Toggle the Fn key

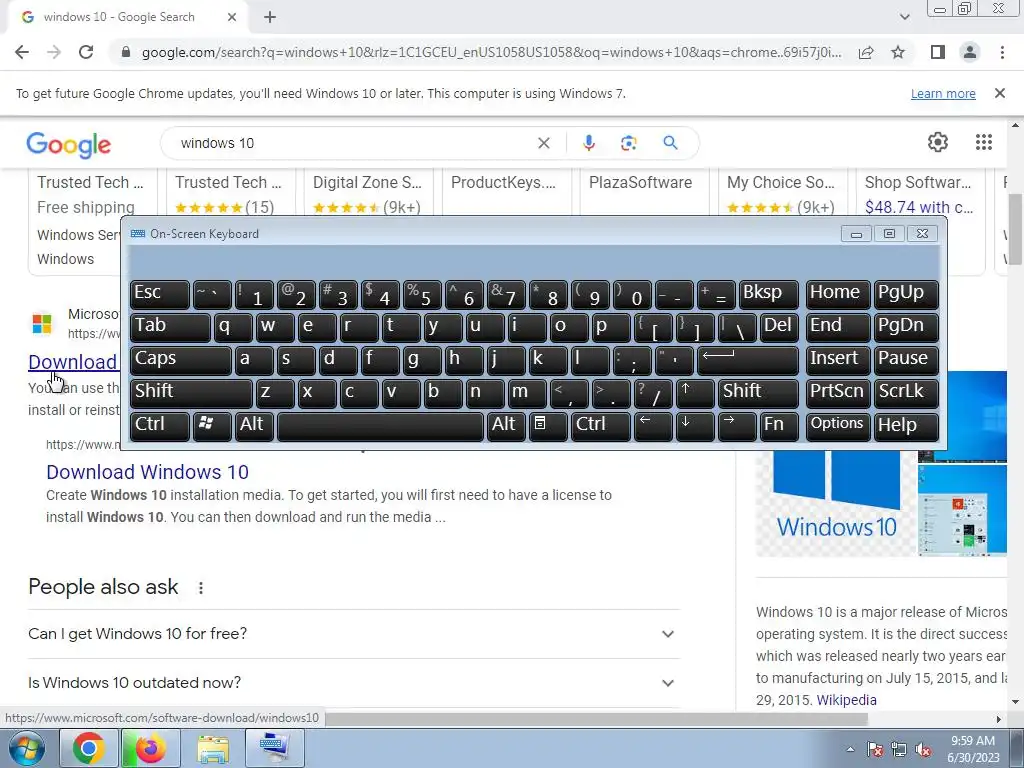click(778, 426)
